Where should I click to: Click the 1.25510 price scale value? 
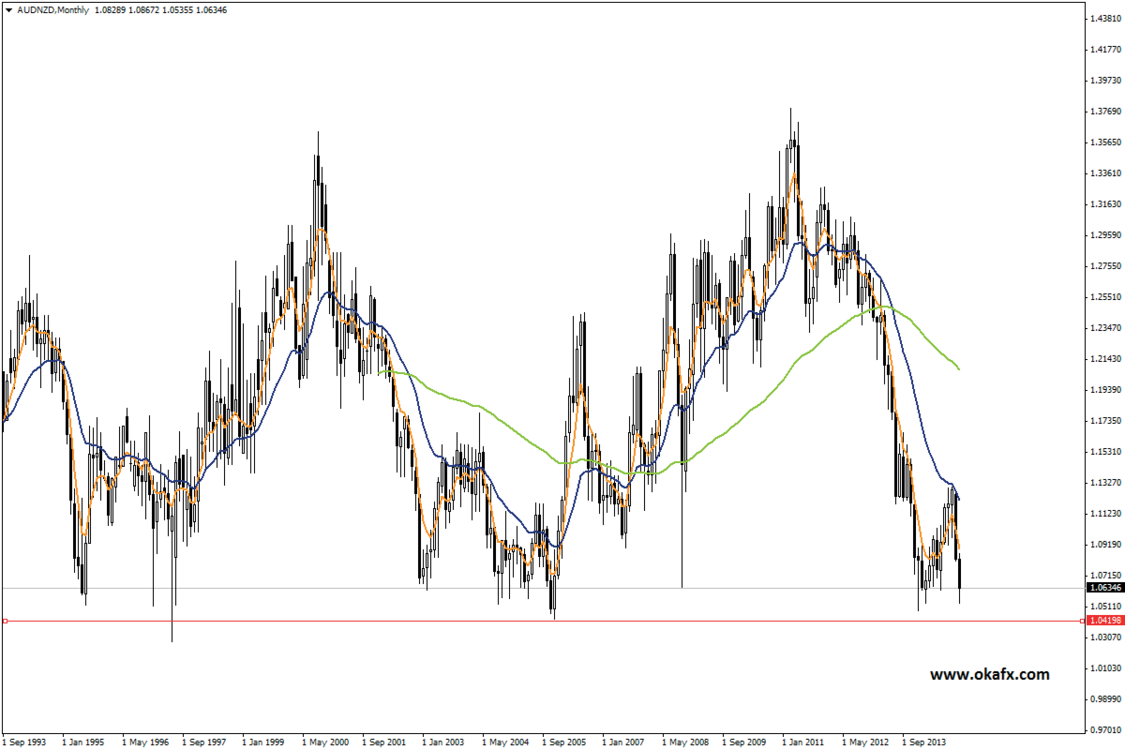click(1105, 296)
